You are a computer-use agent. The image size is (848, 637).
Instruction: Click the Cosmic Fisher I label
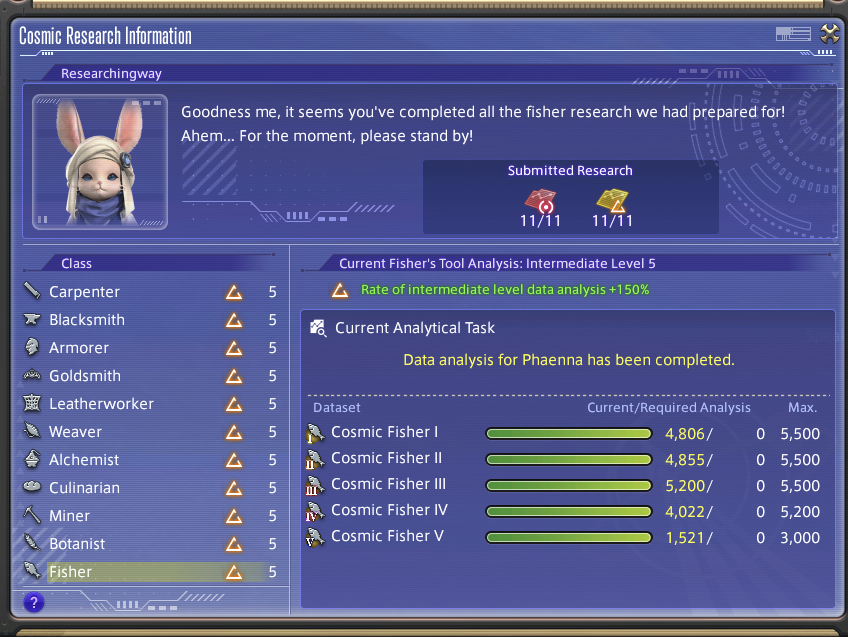coord(384,432)
